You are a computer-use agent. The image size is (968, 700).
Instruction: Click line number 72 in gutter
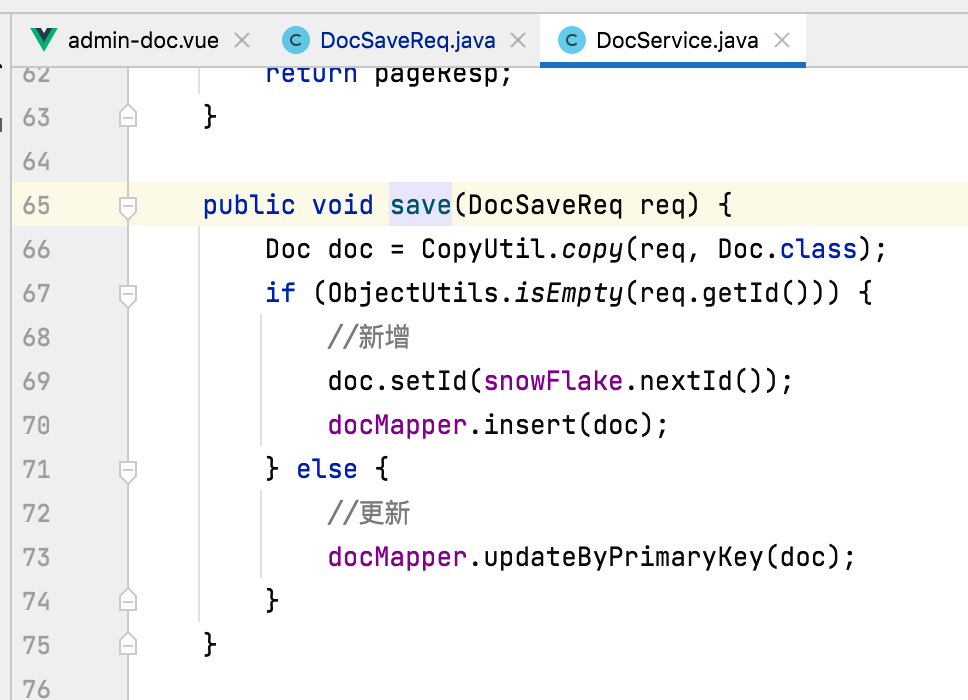pyautogui.click(x=36, y=514)
